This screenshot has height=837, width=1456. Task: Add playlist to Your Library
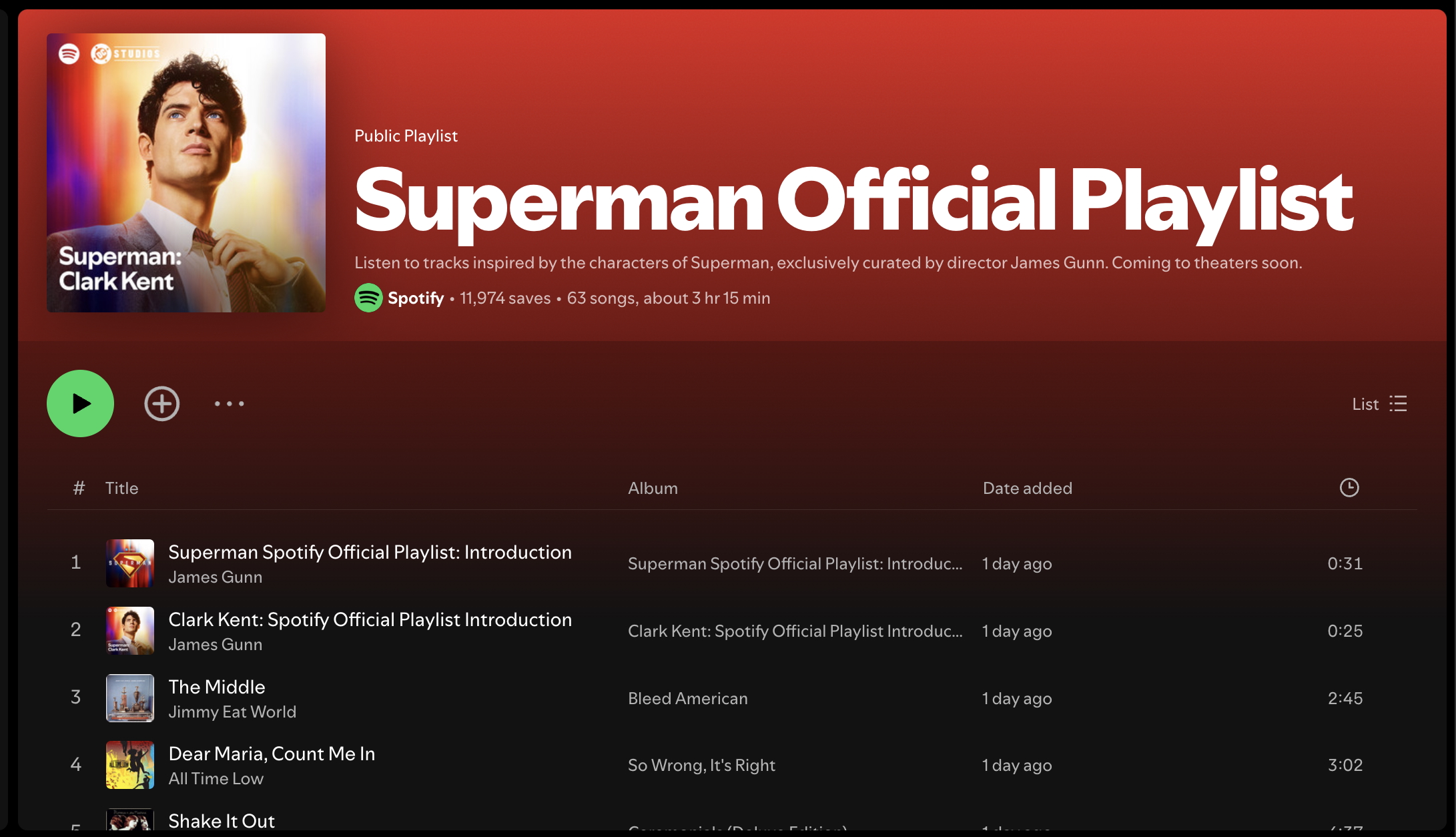click(x=162, y=404)
